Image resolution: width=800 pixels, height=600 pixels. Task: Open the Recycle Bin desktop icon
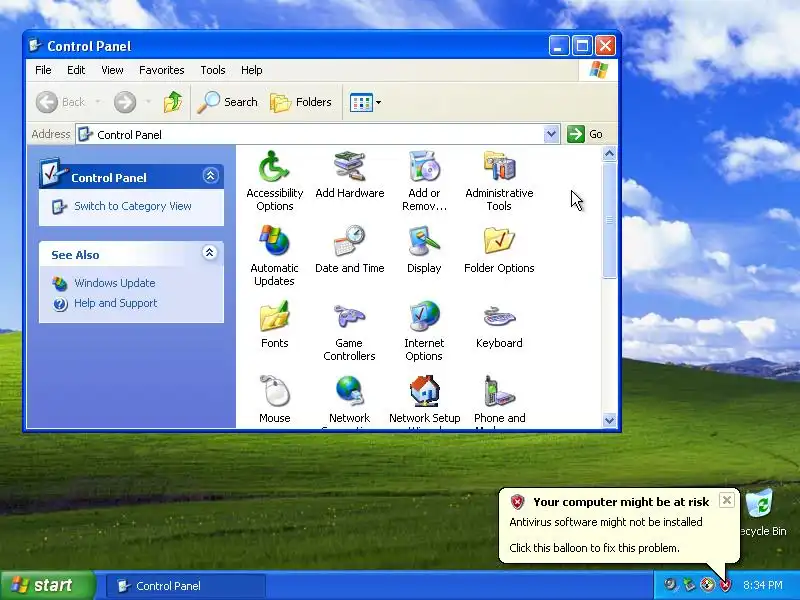tap(763, 512)
